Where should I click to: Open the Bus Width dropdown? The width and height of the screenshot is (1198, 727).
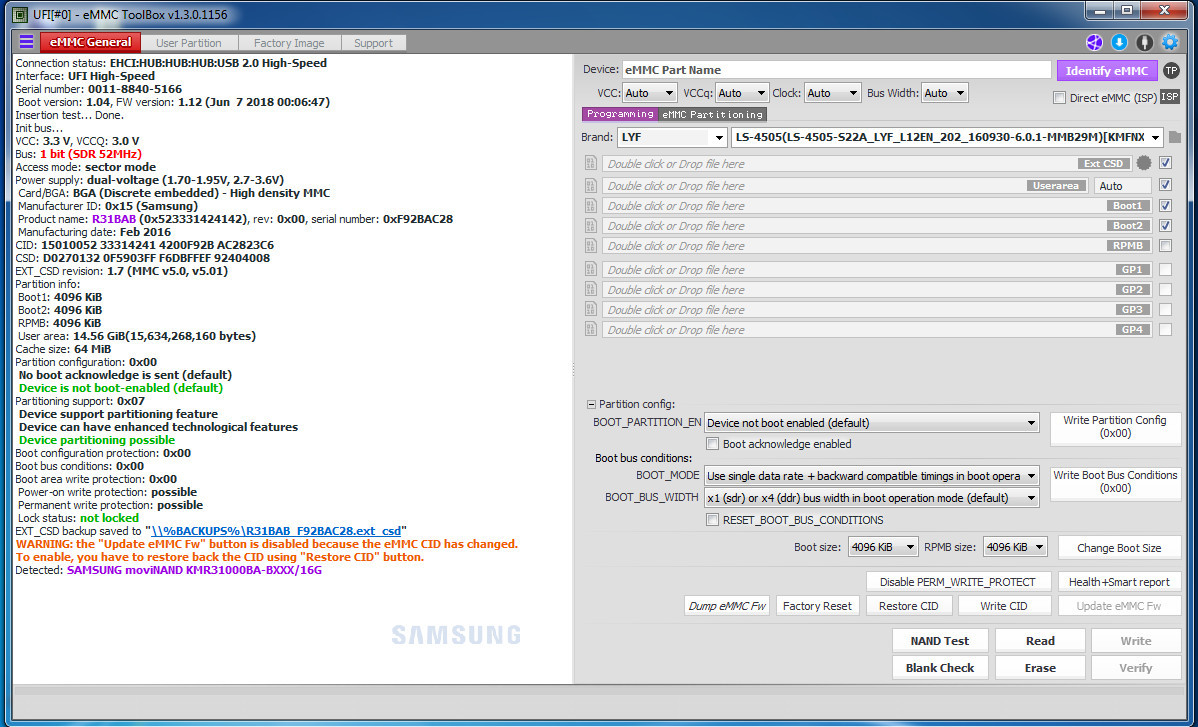click(944, 93)
